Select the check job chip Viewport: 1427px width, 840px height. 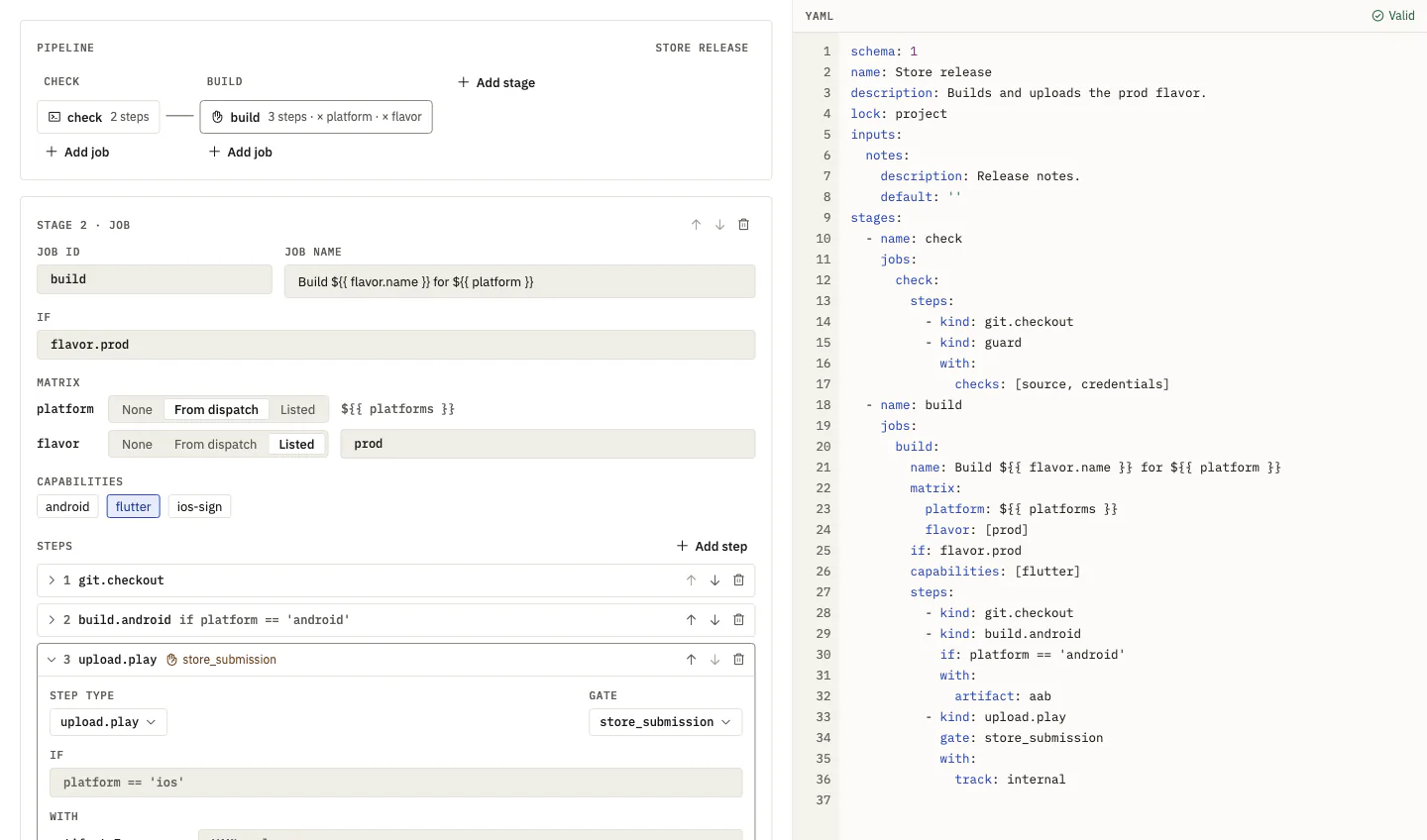[x=98, y=117]
